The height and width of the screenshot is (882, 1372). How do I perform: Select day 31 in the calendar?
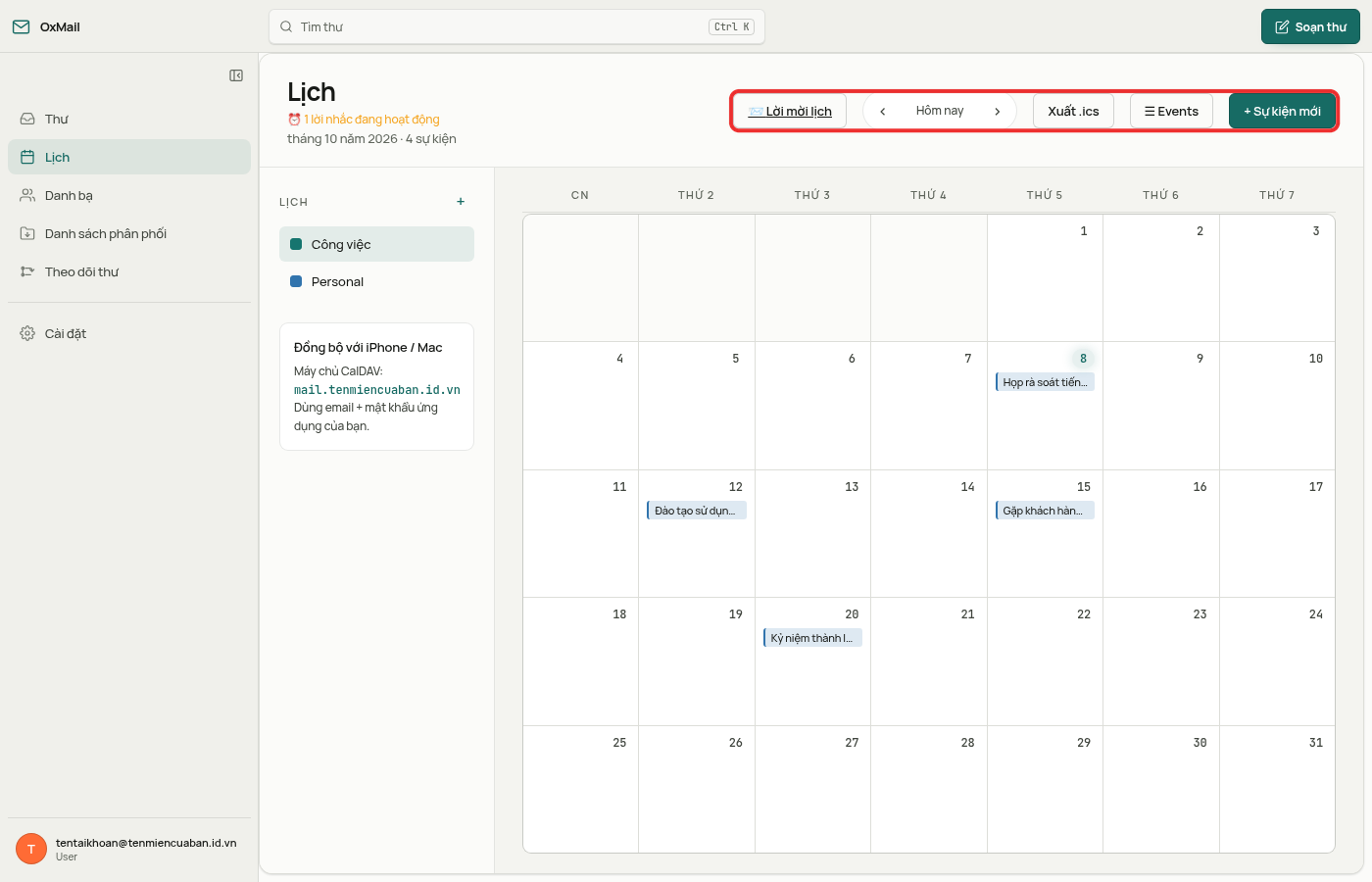click(x=1277, y=789)
